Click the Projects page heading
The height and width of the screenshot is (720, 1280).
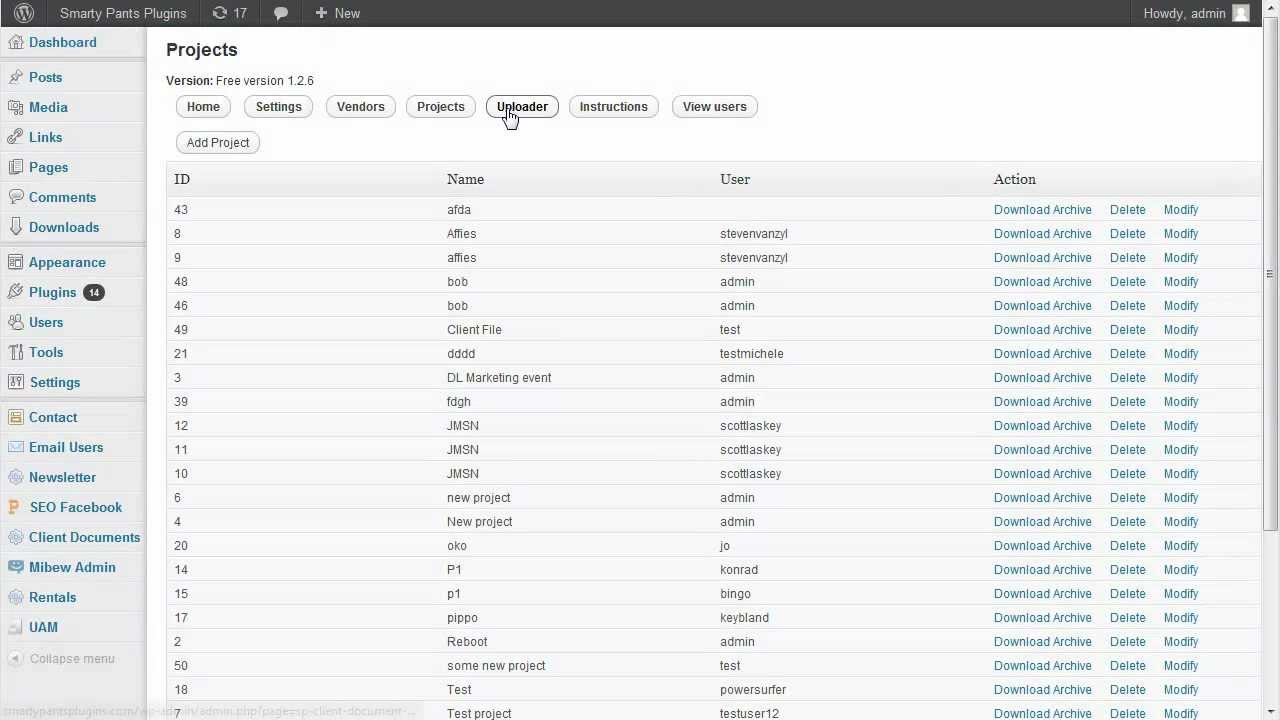coord(202,50)
